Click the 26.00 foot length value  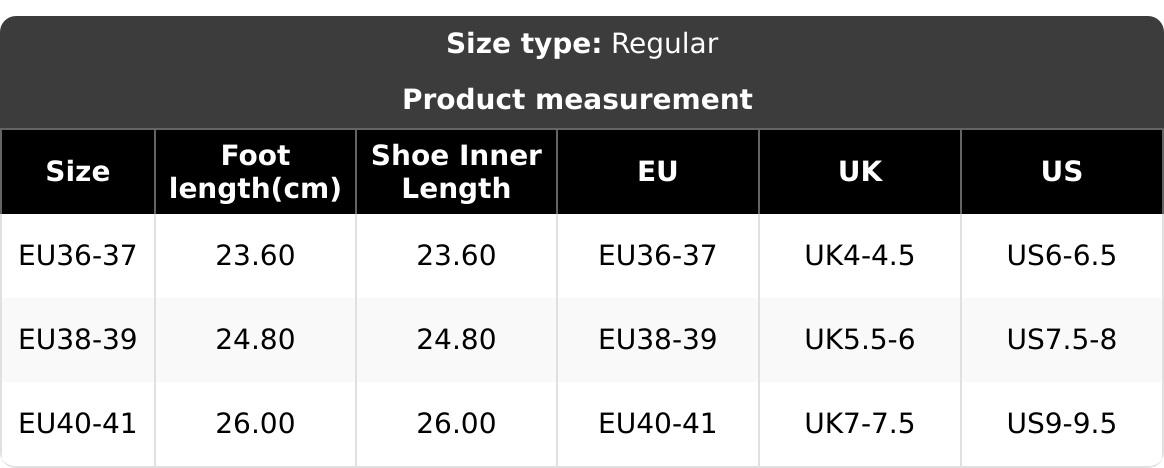(x=255, y=424)
